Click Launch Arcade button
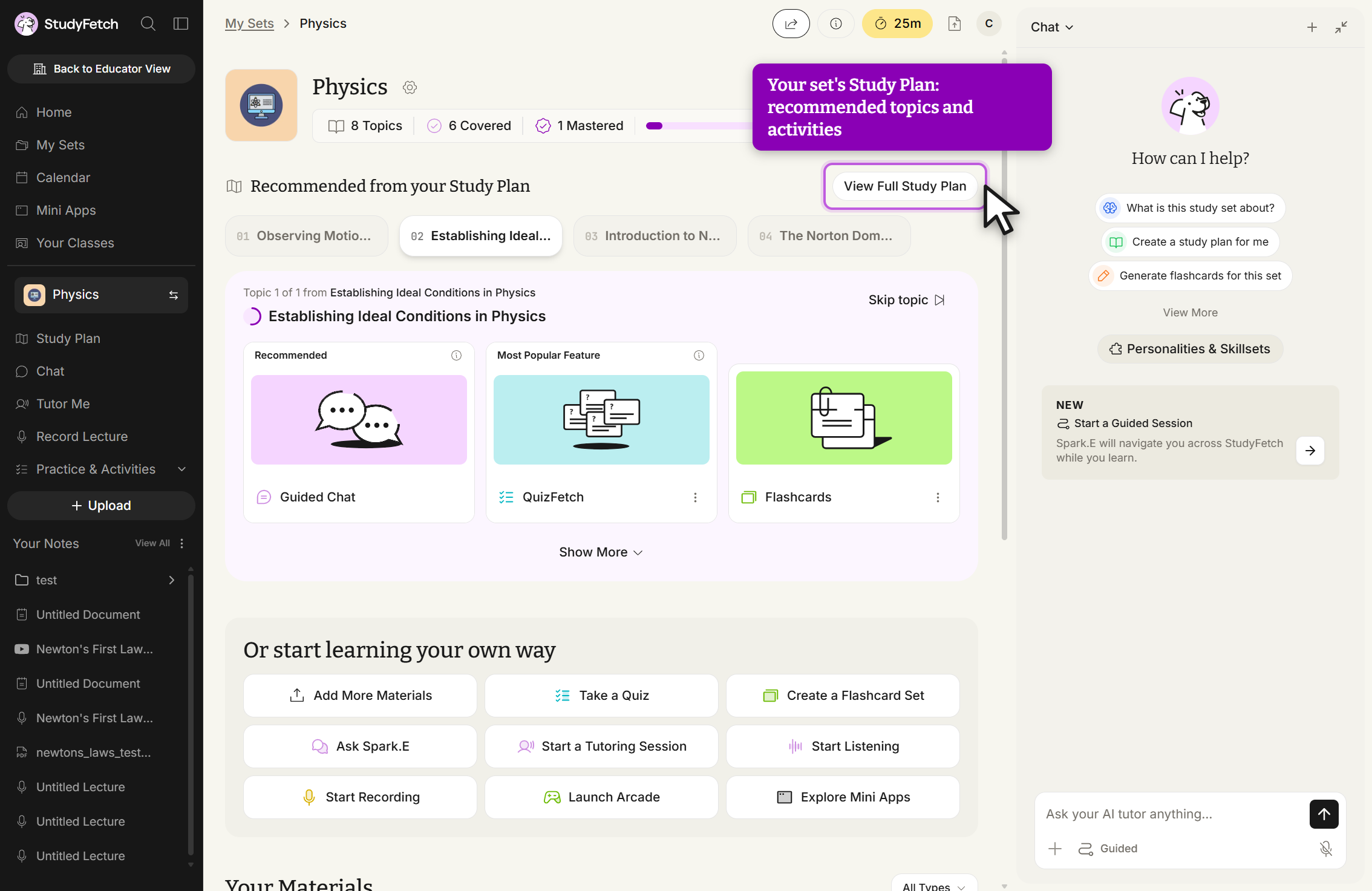 click(601, 797)
